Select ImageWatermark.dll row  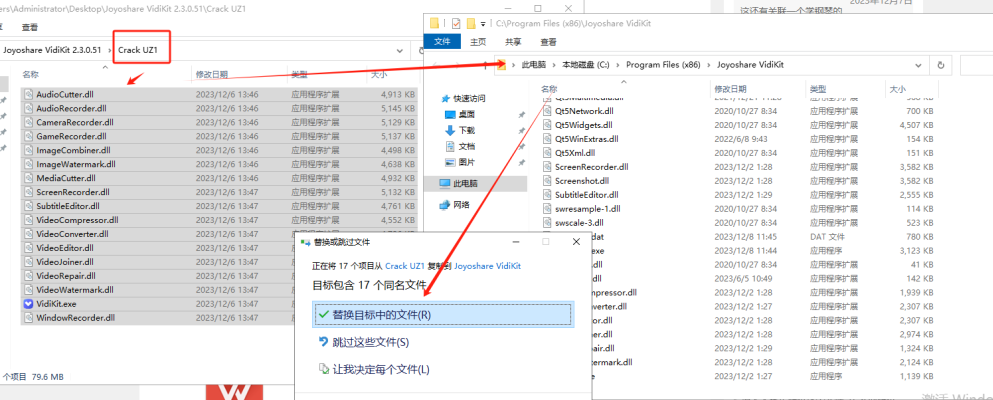[x=219, y=164]
